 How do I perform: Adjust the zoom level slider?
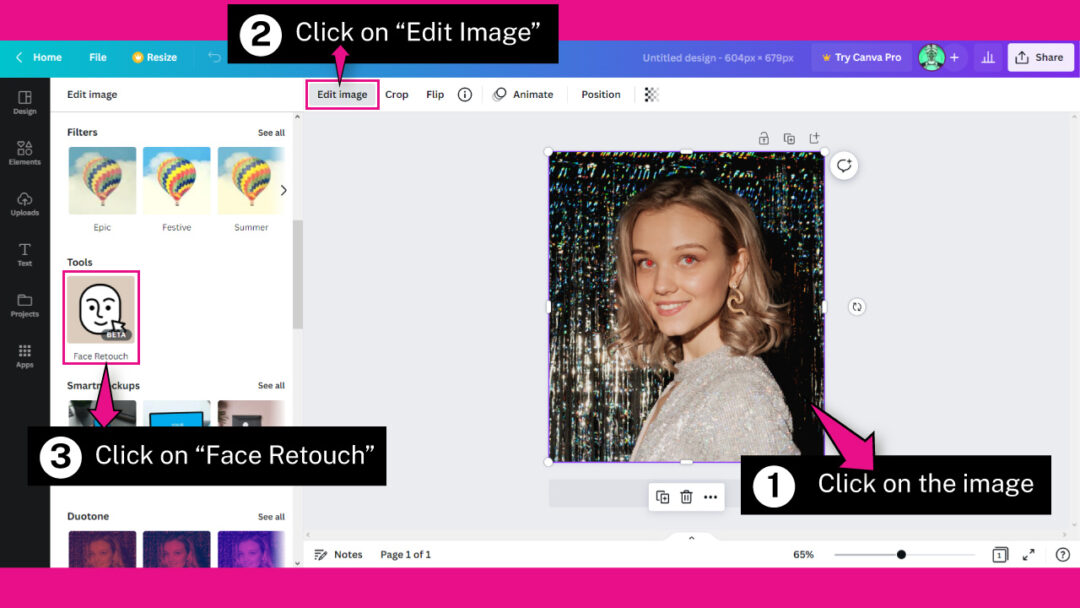pyautogui.click(x=903, y=553)
